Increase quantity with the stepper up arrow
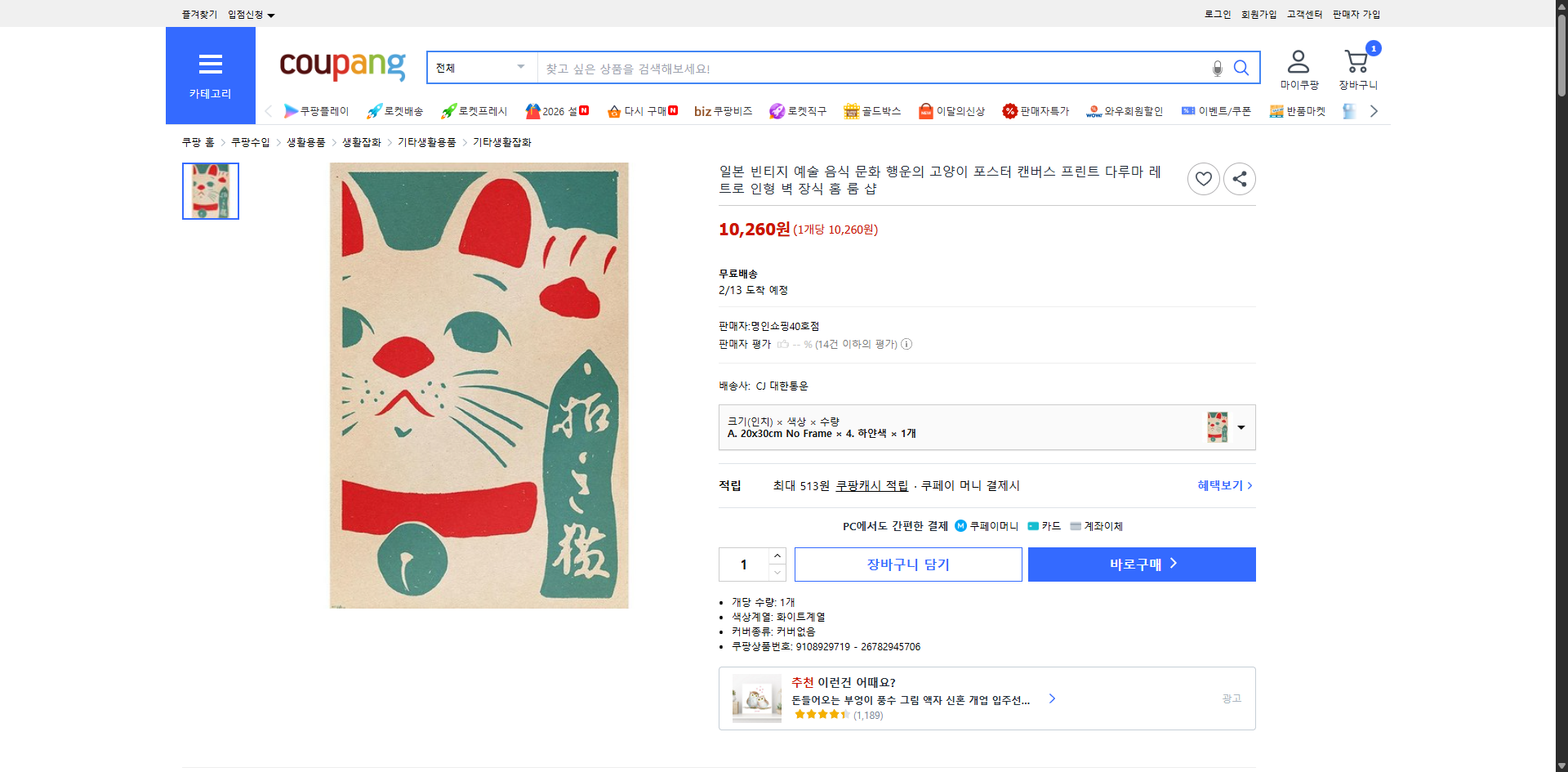Image resolution: width=1568 pixels, height=772 pixels. pos(777,555)
